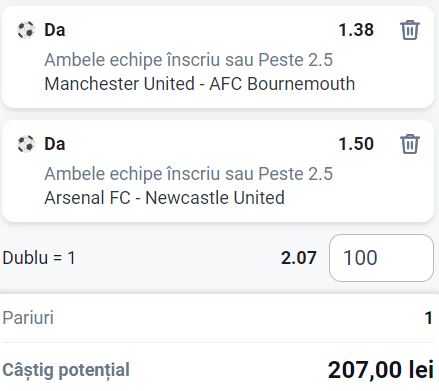
Task: Click the Da outcome on the Manchester United bet
Action: pyautogui.click(x=55, y=30)
